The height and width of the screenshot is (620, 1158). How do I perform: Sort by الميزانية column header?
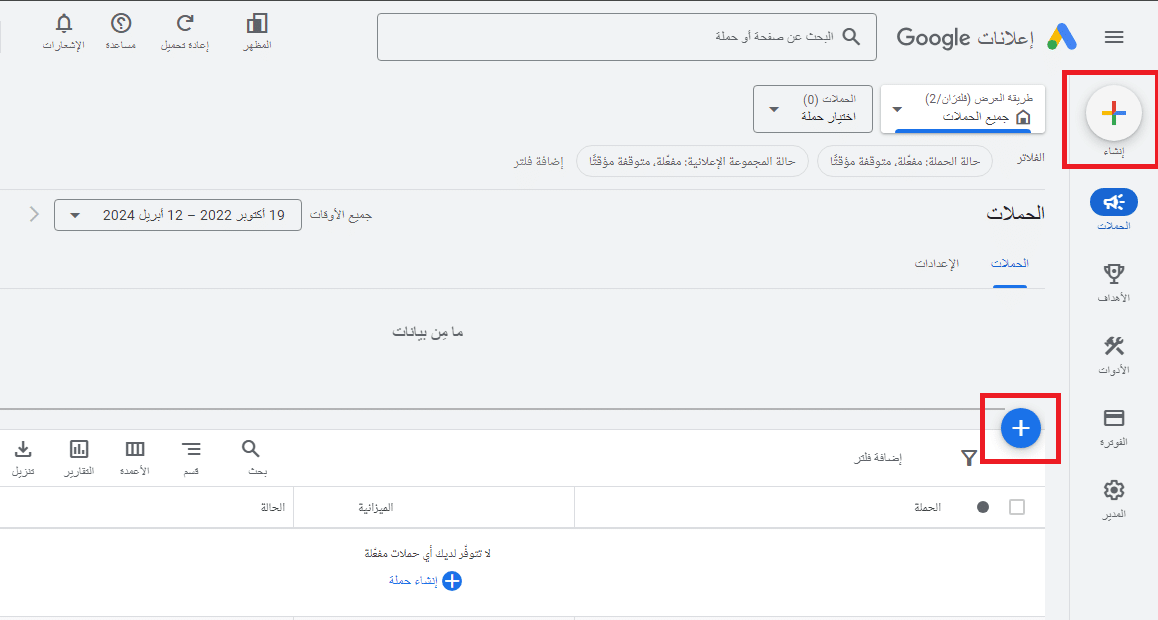(375, 507)
